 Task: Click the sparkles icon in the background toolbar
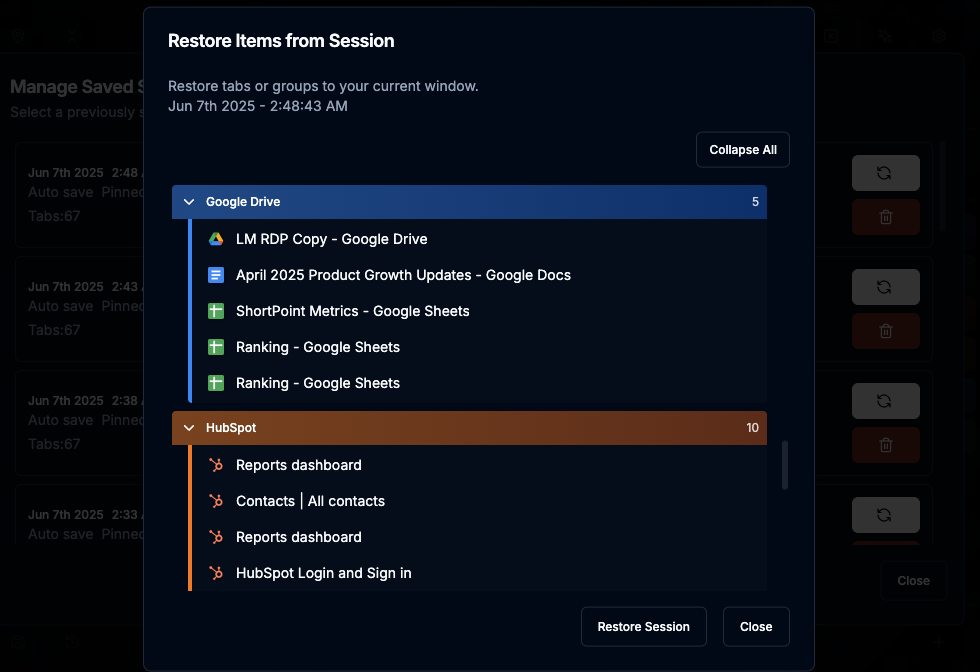(885, 36)
